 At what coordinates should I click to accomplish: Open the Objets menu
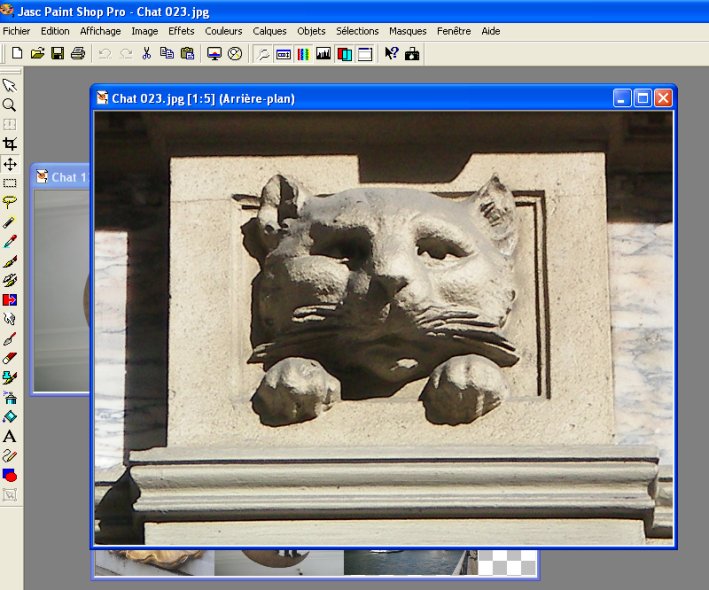coord(311,31)
